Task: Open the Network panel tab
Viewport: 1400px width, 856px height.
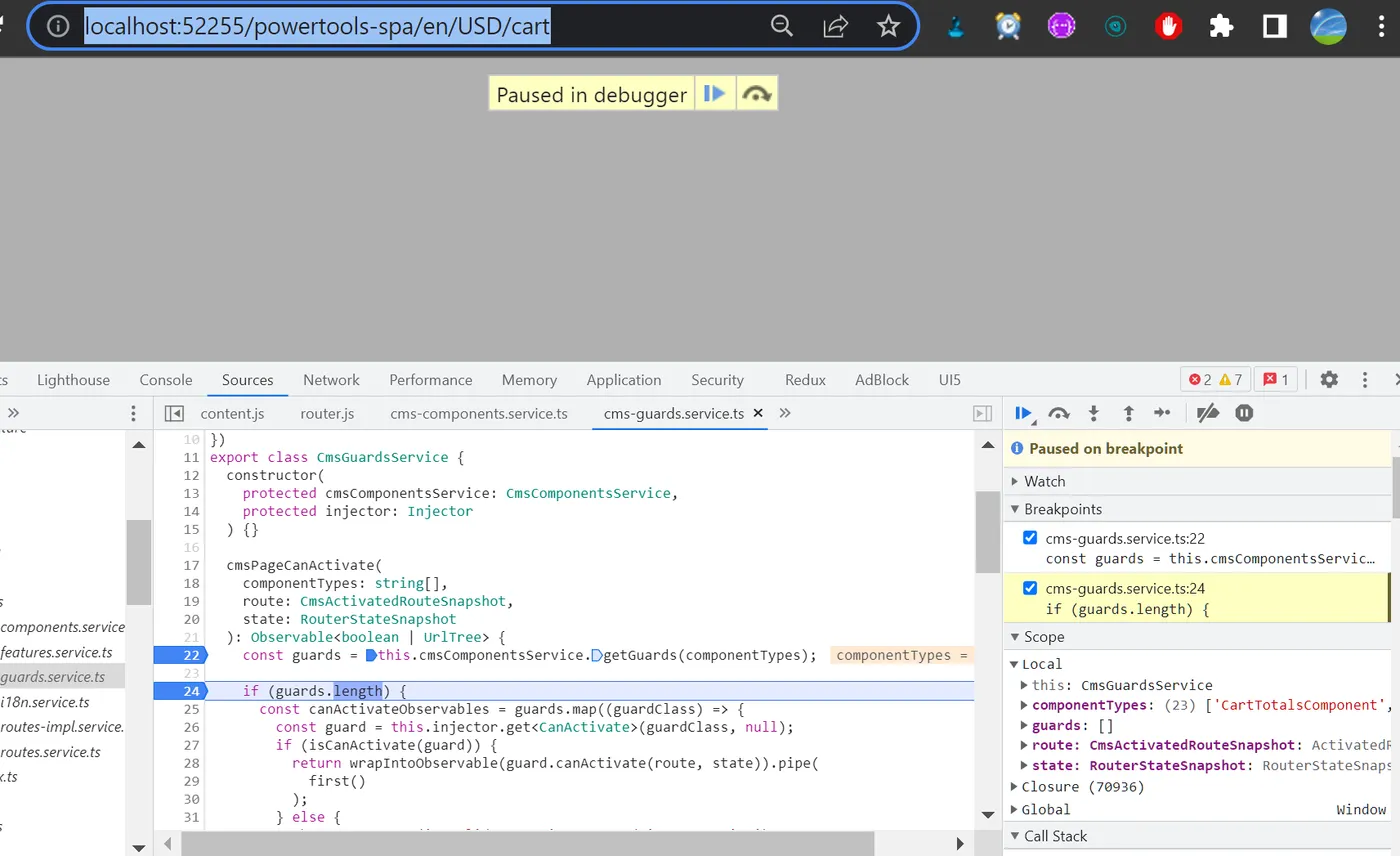Action: pos(331,380)
